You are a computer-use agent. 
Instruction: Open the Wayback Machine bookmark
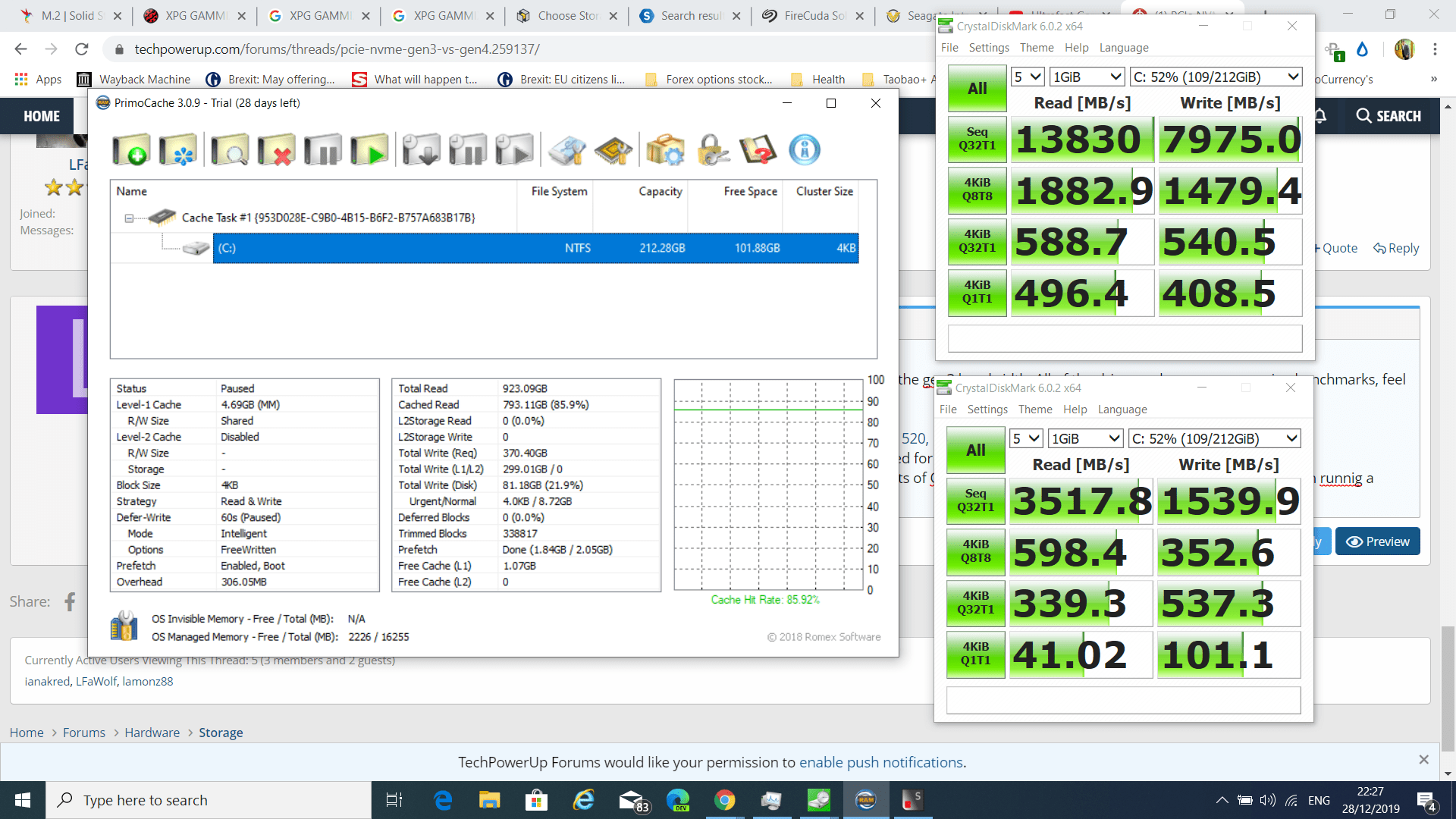pos(134,79)
